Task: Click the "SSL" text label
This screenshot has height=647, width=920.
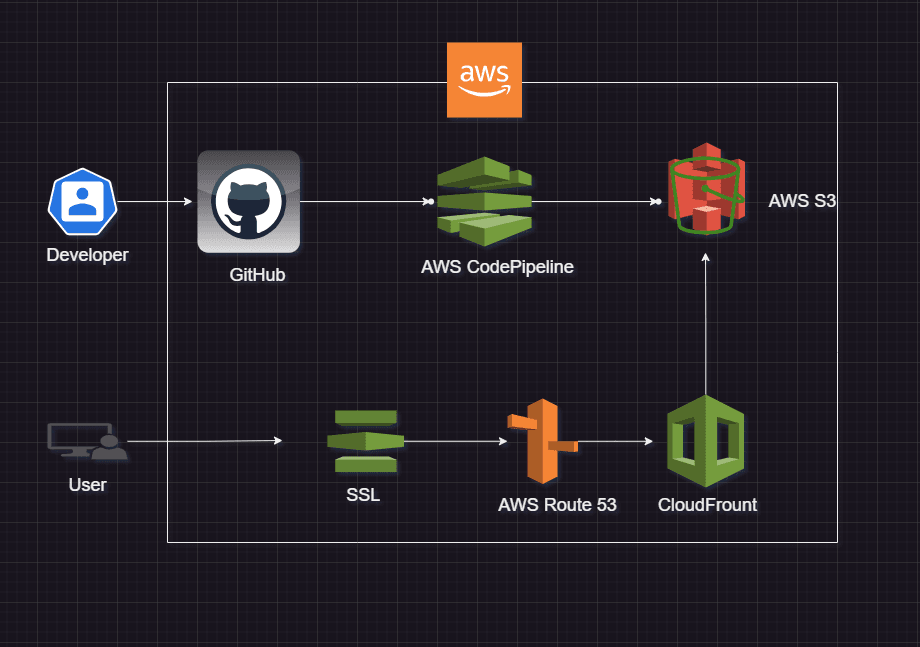Action: tap(363, 495)
